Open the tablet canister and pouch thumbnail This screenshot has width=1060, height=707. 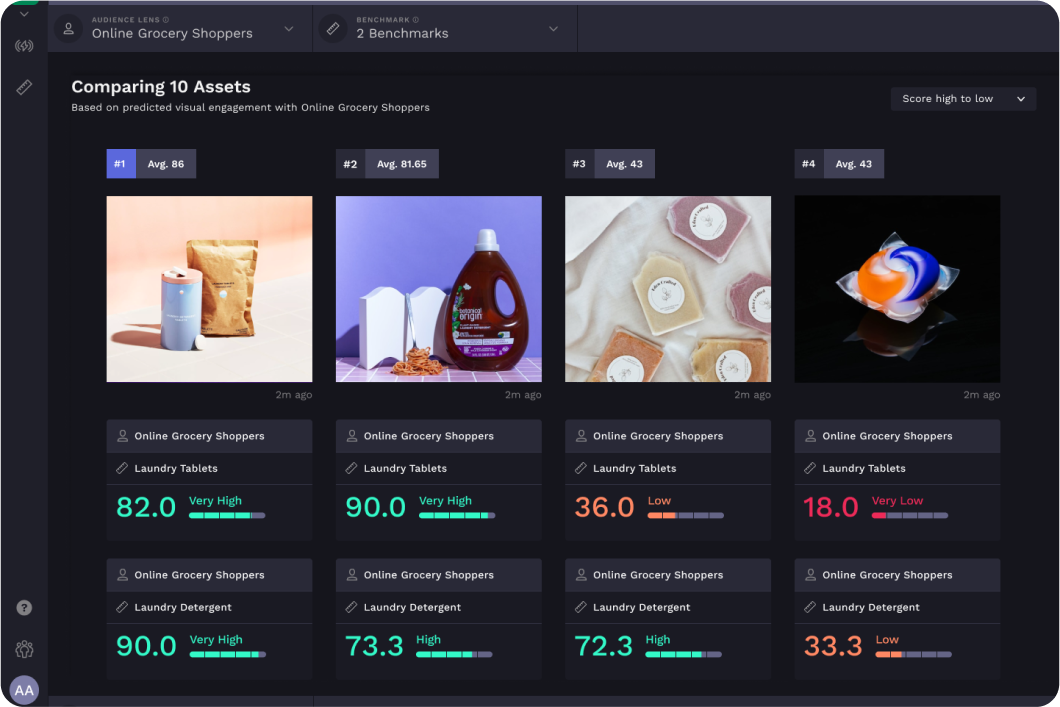click(x=209, y=289)
